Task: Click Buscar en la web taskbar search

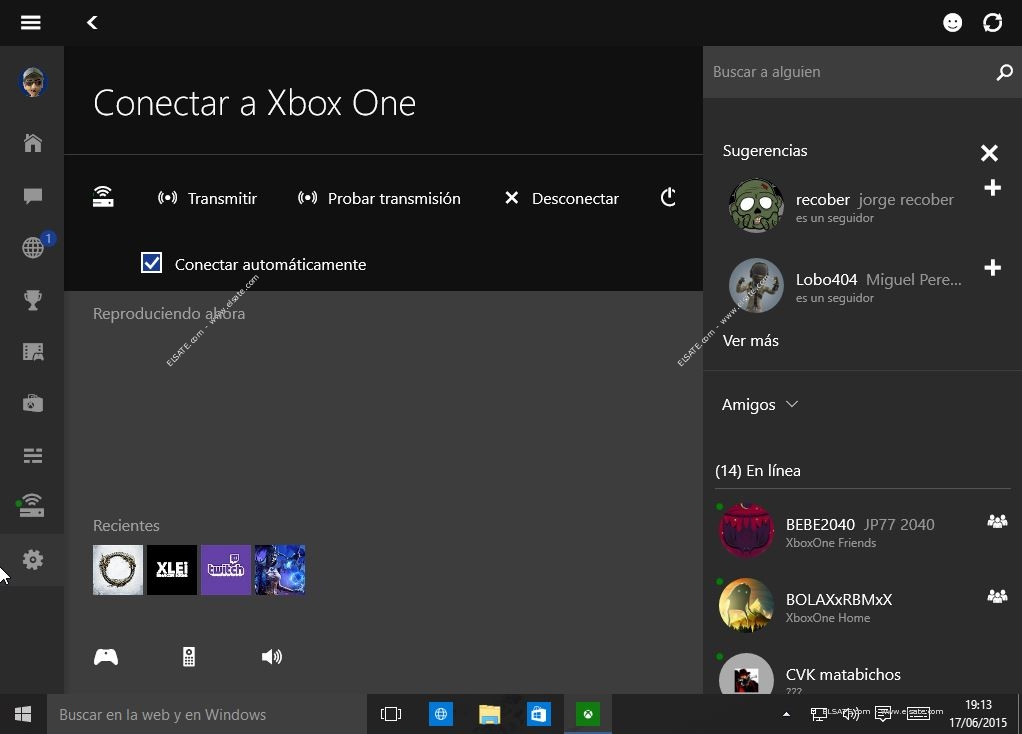Action: pyautogui.click(x=207, y=714)
